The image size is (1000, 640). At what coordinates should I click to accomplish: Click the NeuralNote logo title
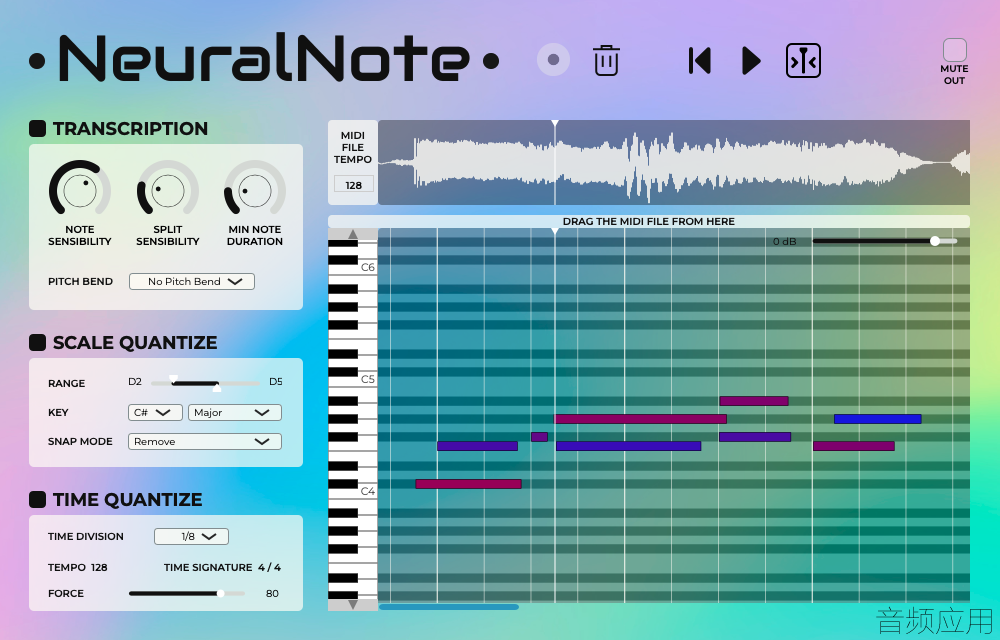tap(263, 59)
